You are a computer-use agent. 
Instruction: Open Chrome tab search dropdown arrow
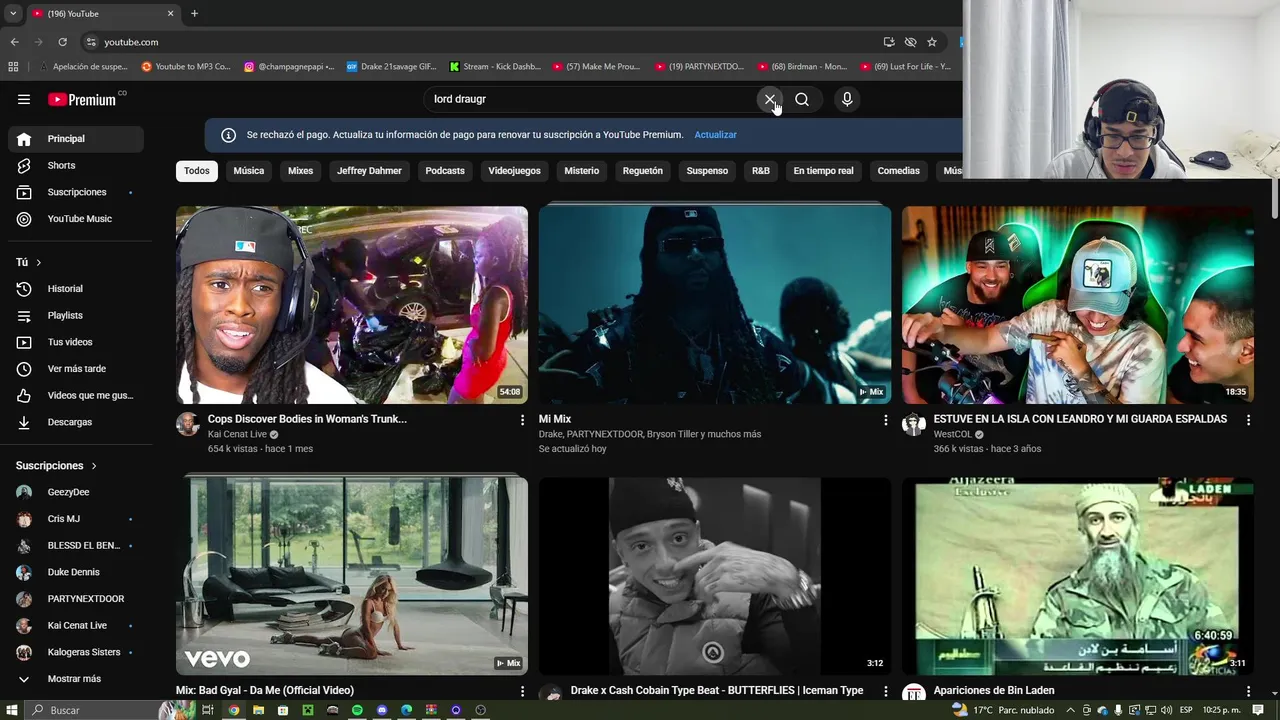pyautogui.click(x=13, y=13)
